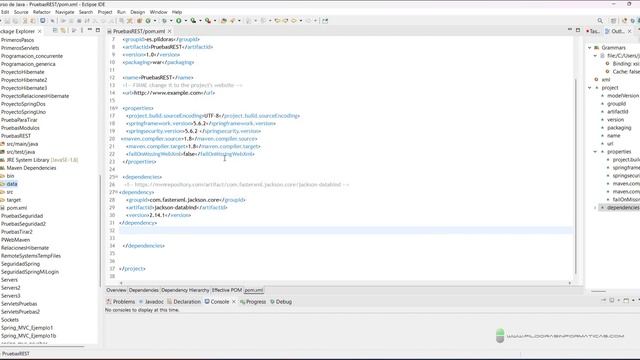Image resolution: width=640 pixels, height=360 pixels.
Task: Maximize the editor area
Action: [578, 30]
